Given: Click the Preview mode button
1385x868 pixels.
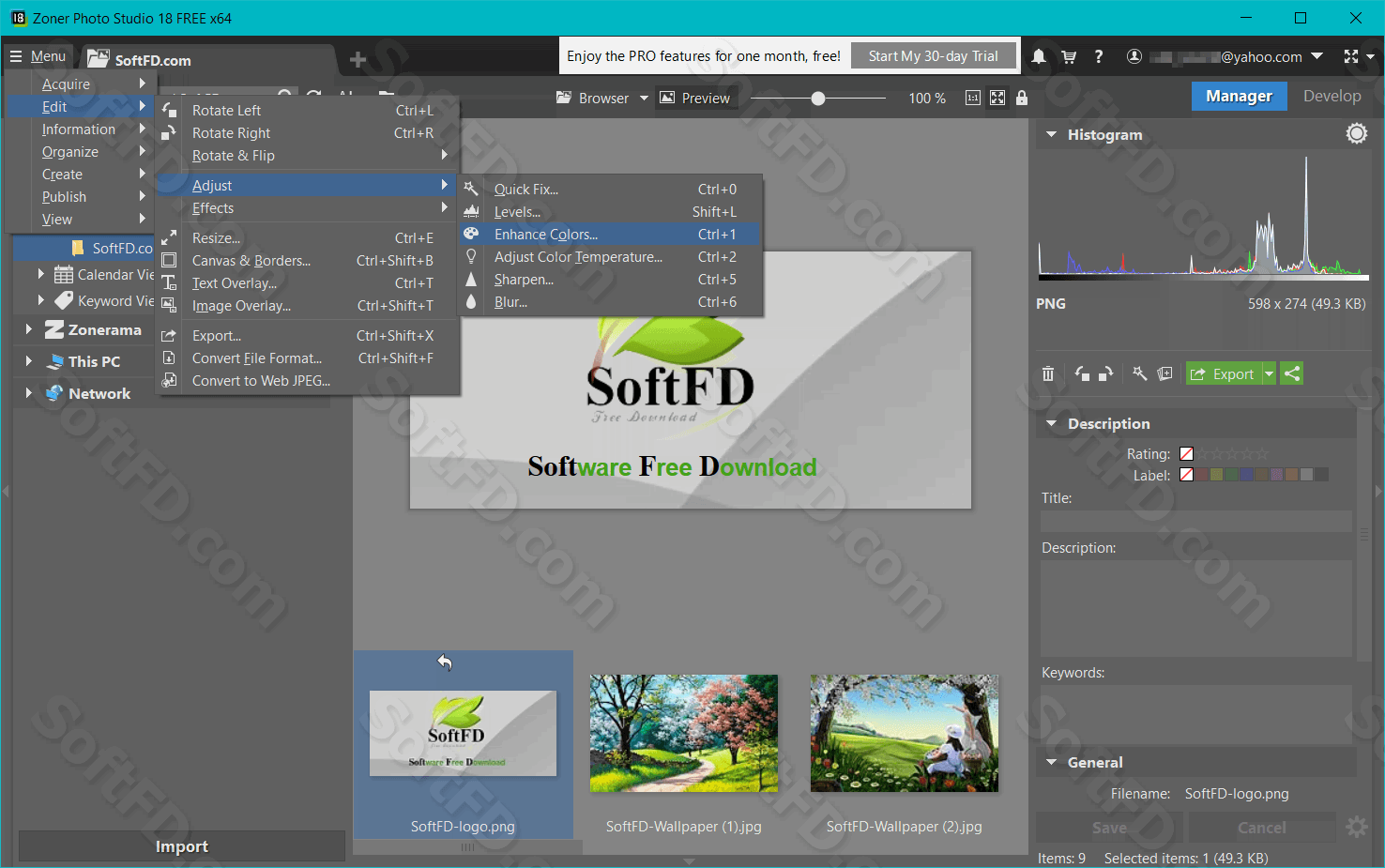Looking at the screenshot, I should (695, 98).
